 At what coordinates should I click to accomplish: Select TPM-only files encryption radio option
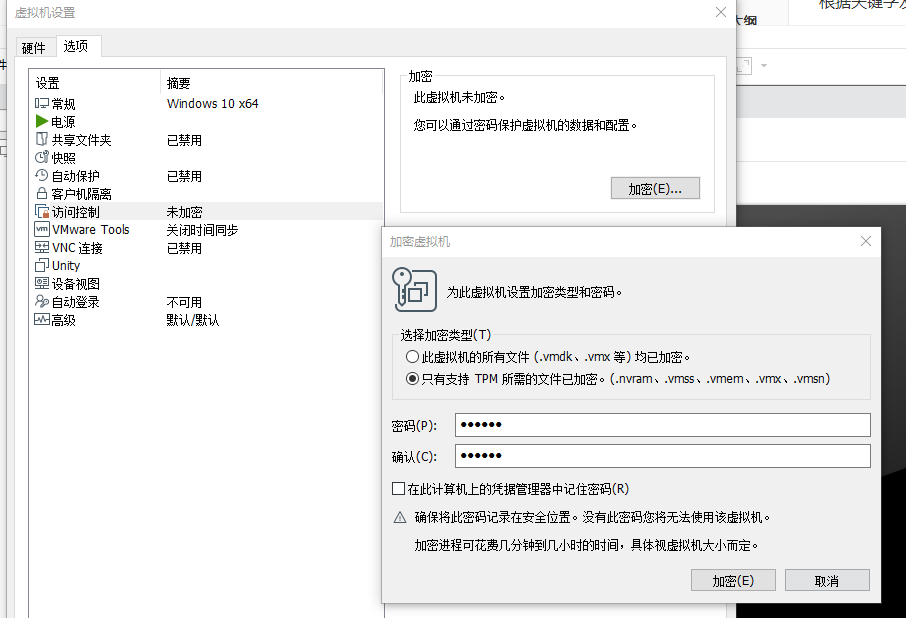tap(412, 379)
